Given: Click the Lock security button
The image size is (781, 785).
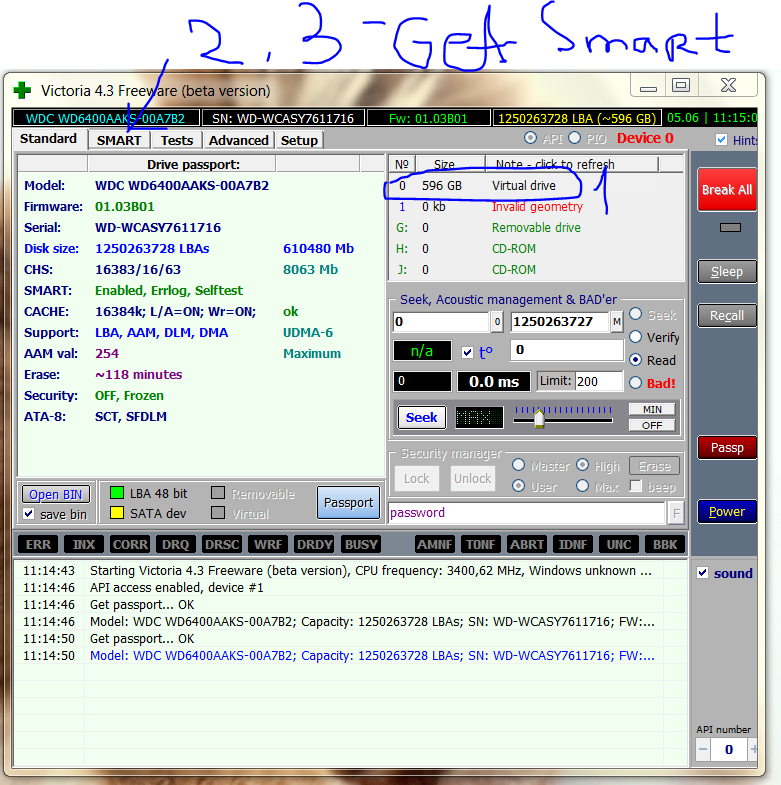Looking at the screenshot, I should tap(417, 479).
